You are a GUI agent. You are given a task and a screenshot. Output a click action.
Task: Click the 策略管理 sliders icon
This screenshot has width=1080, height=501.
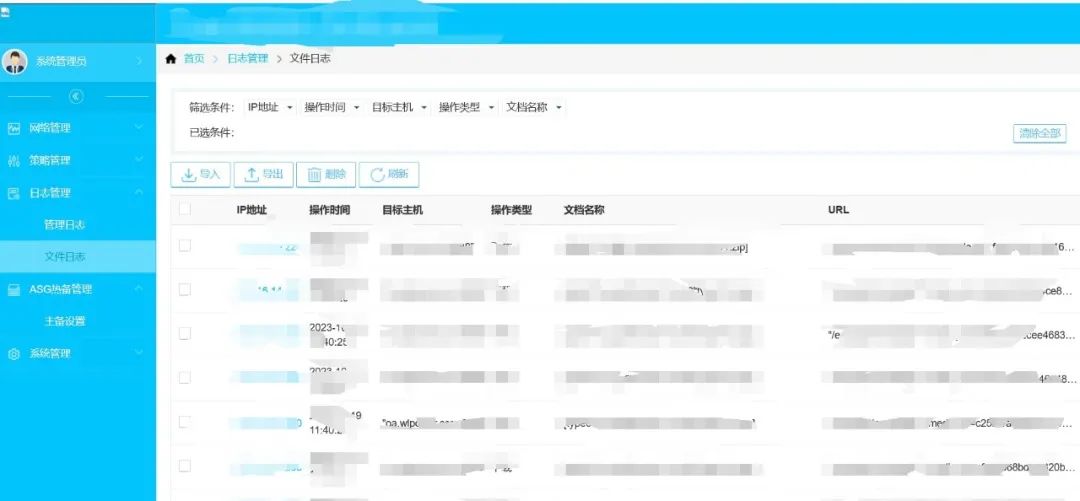click(x=14, y=161)
